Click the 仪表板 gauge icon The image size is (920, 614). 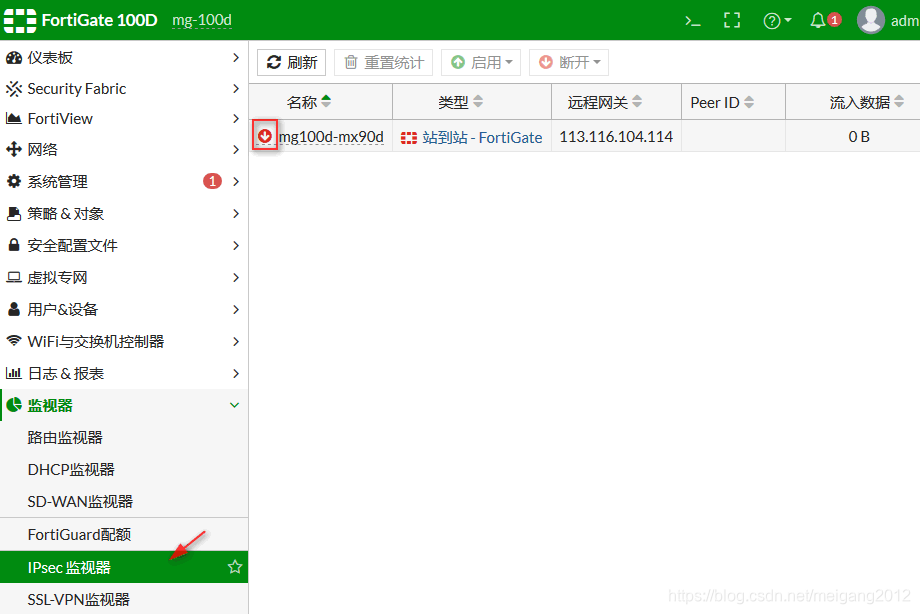pyautogui.click(x=13, y=58)
